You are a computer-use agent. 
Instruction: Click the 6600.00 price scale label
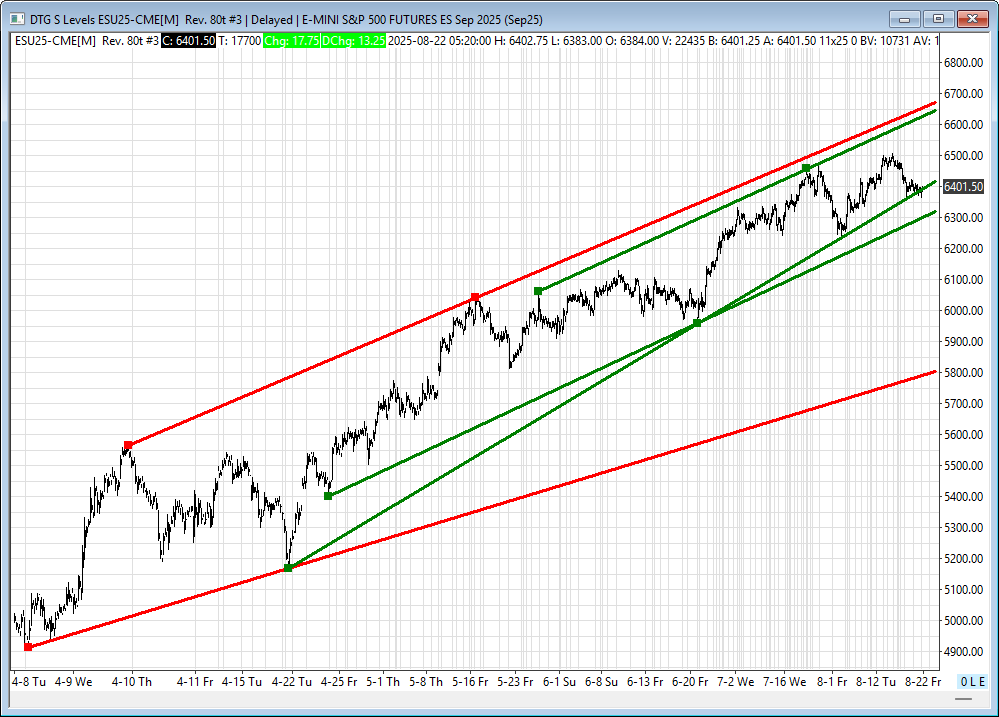coord(963,124)
